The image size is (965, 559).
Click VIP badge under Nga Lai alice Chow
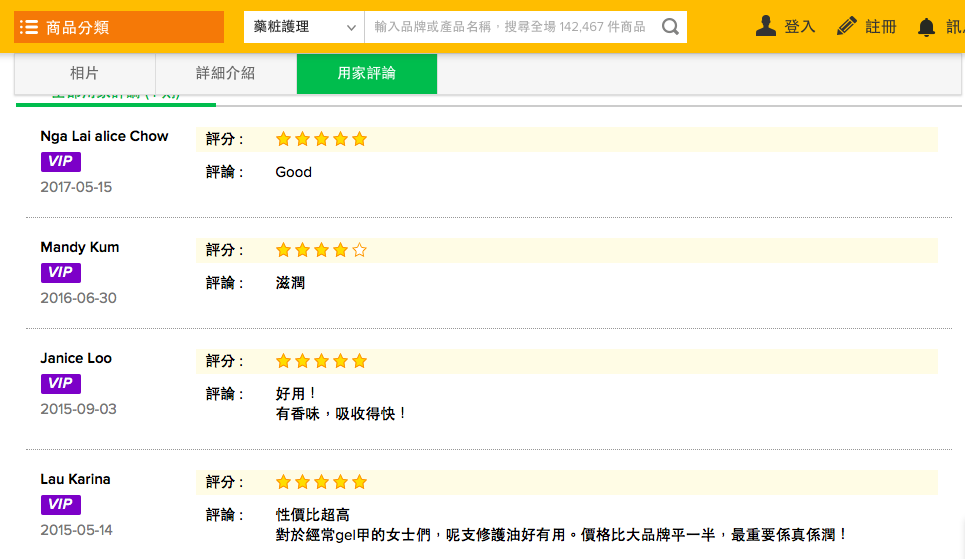tap(60, 162)
